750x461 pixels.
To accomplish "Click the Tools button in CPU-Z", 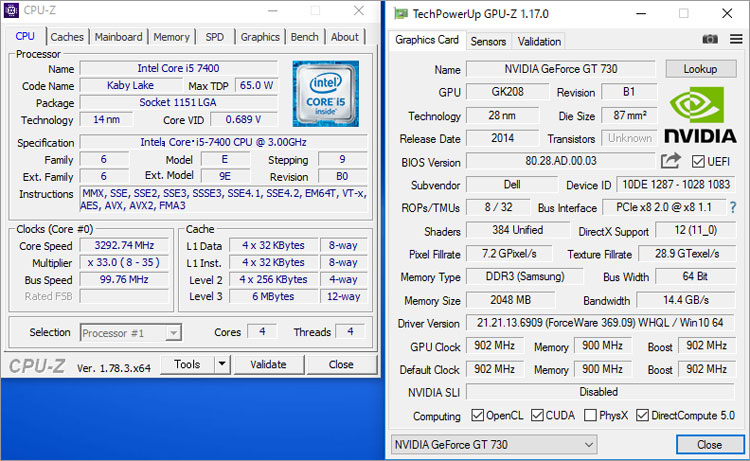I will pyautogui.click(x=187, y=364).
